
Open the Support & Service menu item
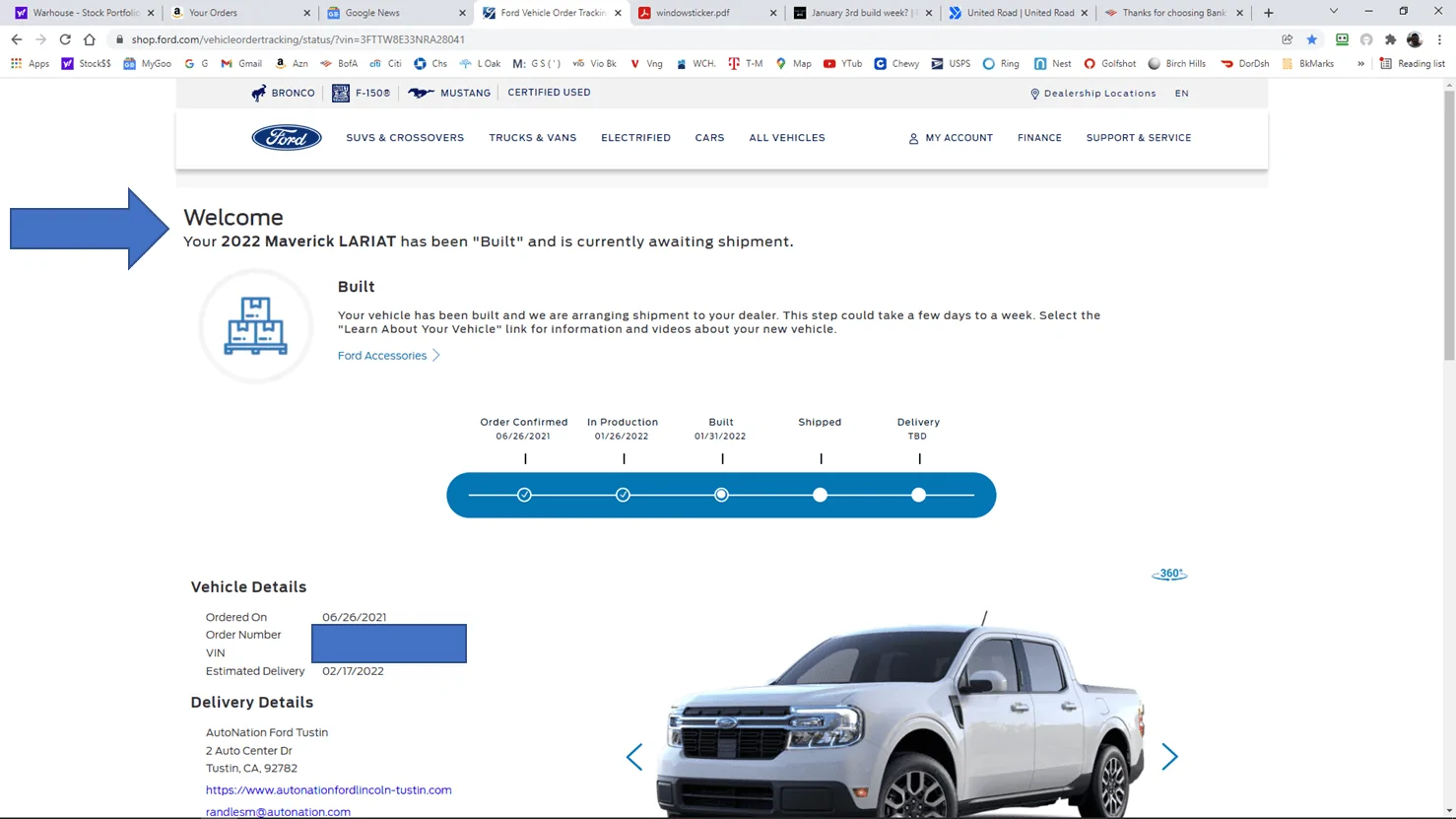1139,138
